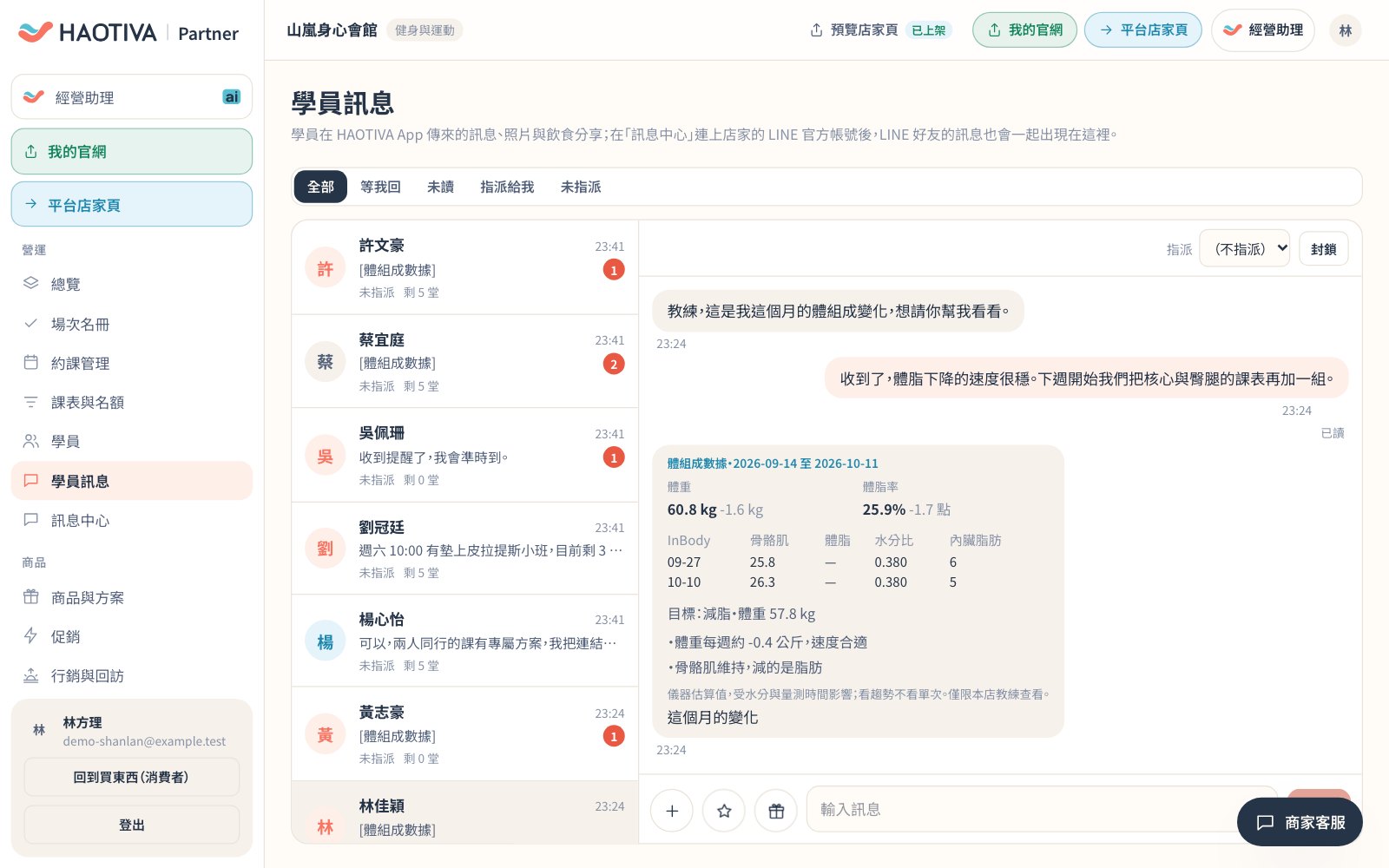
Task: Click the 輸入訊息 input field
Action: (x=1042, y=809)
